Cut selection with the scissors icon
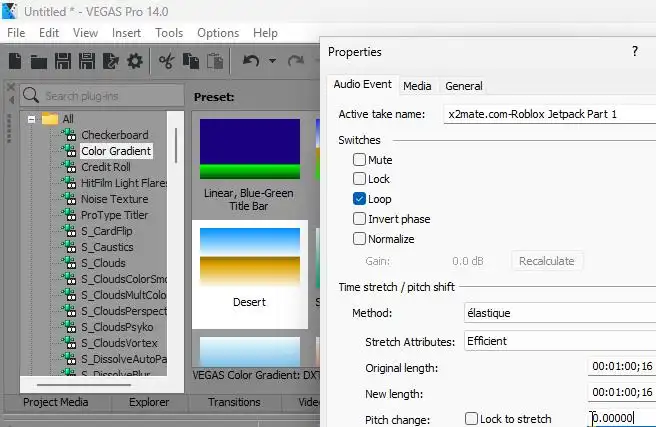This screenshot has height=427, width=656. (166, 61)
